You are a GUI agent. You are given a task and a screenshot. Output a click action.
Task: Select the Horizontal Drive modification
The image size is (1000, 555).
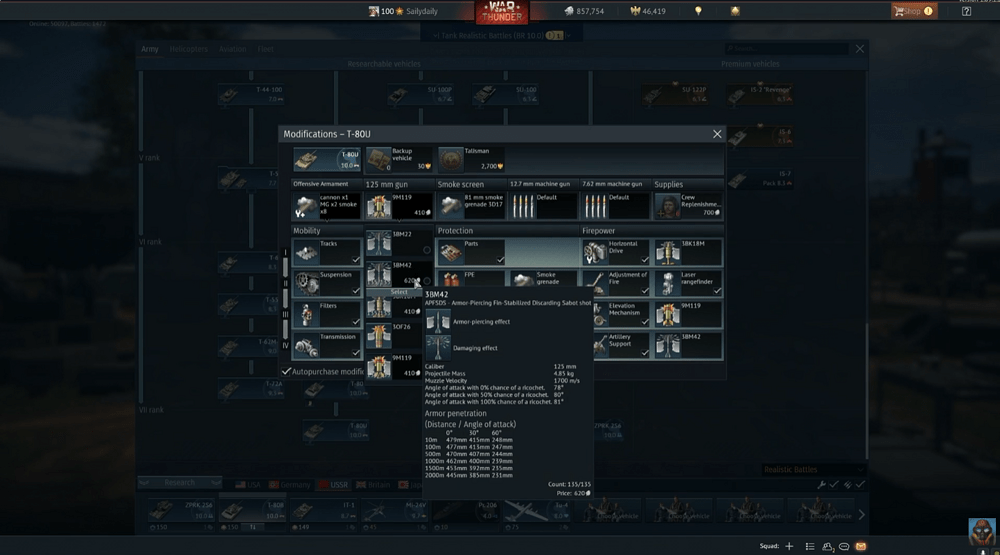[x=615, y=252]
